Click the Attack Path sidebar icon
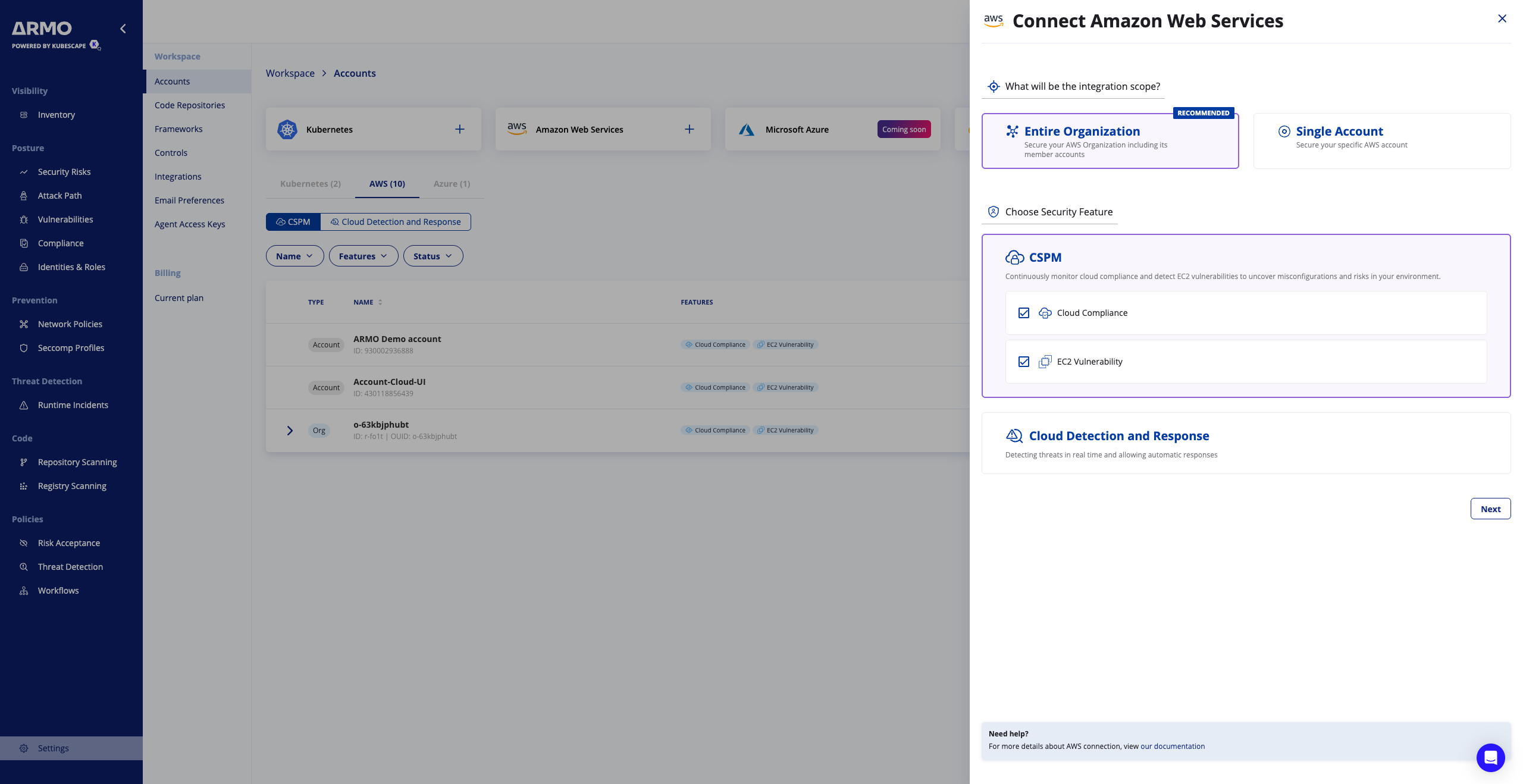This screenshot has width=1523, height=784. coord(24,196)
